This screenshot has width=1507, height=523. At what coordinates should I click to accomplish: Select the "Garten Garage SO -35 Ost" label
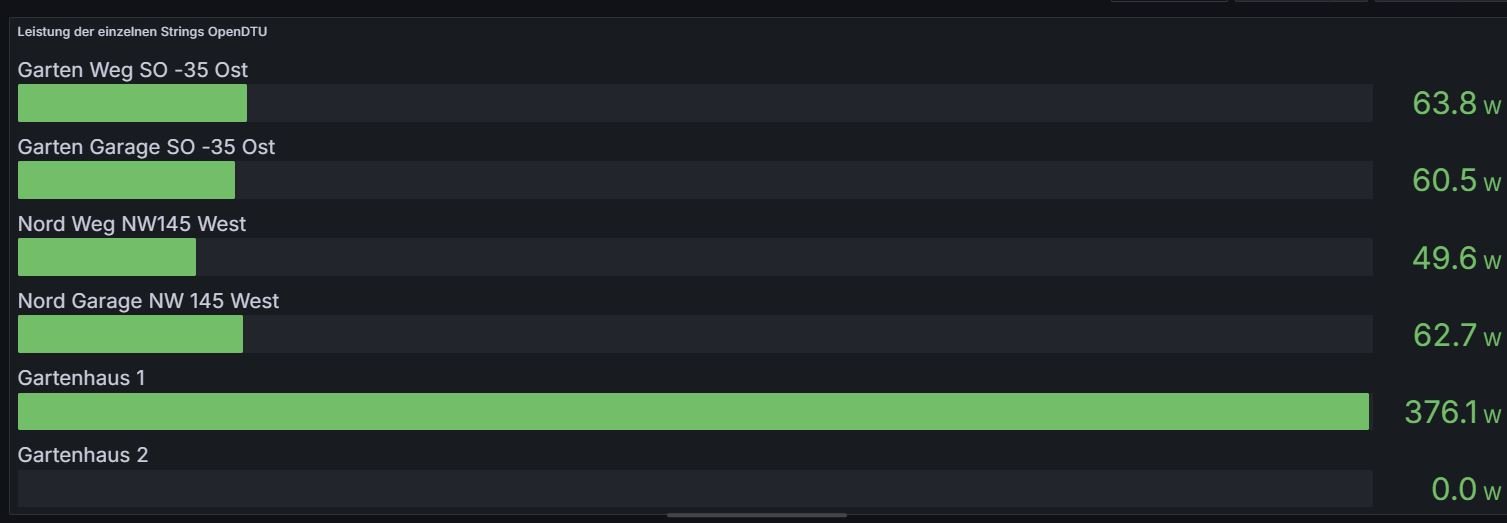(x=146, y=147)
